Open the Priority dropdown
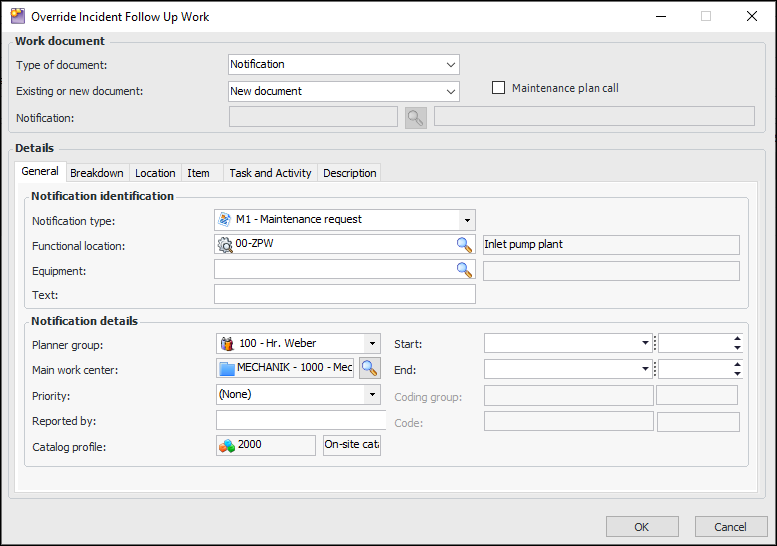 372,394
